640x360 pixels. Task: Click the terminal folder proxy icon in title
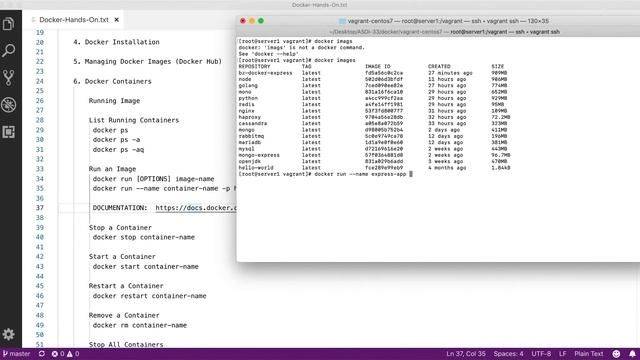tap(342, 21)
